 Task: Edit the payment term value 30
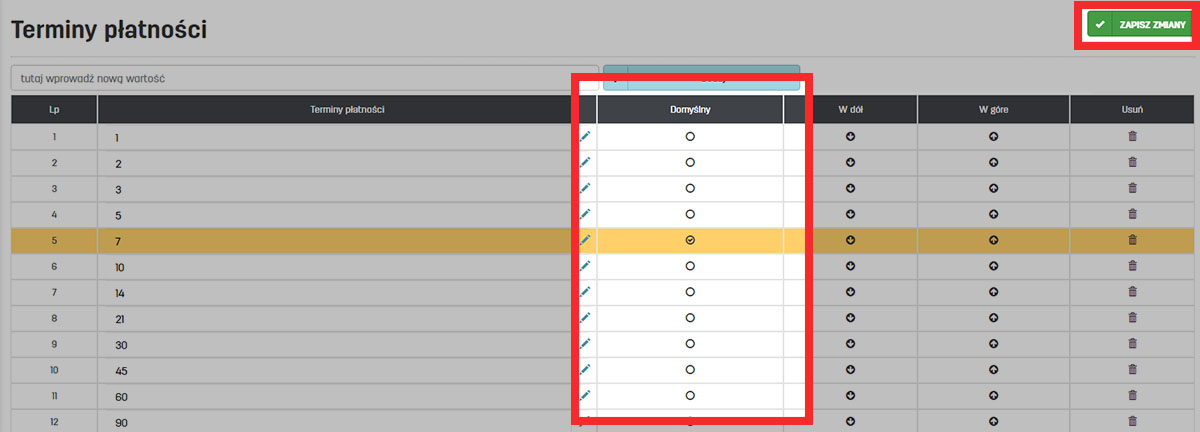click(585, 344)
